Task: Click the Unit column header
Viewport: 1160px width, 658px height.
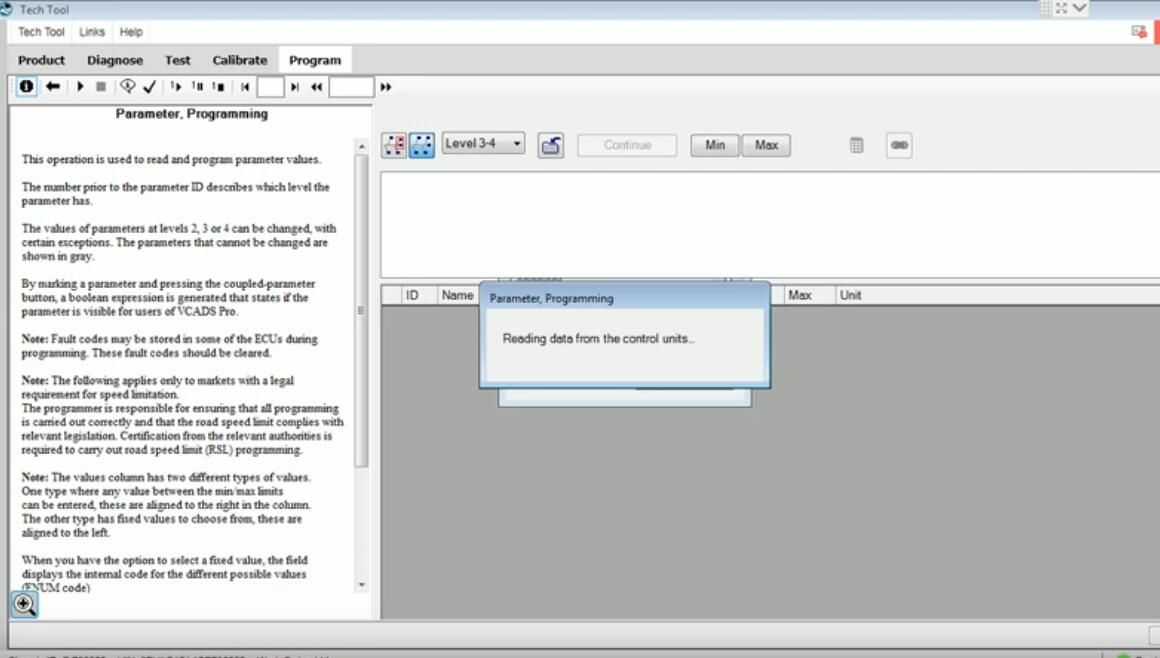Action: [x=850, y=295]
